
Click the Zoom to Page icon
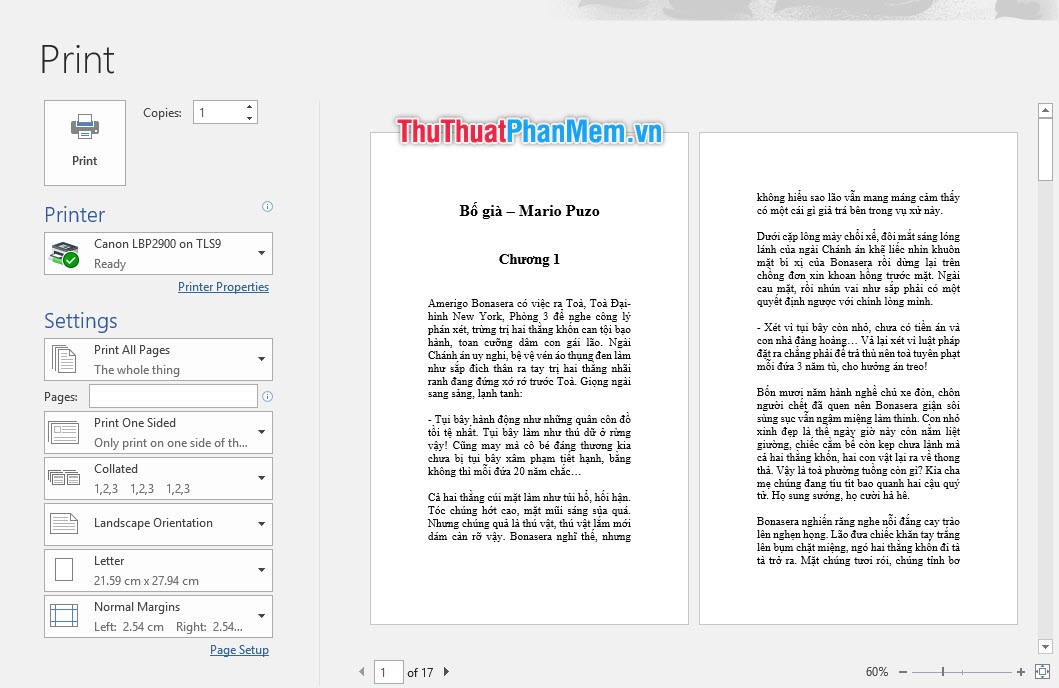tap(1043, 672)
